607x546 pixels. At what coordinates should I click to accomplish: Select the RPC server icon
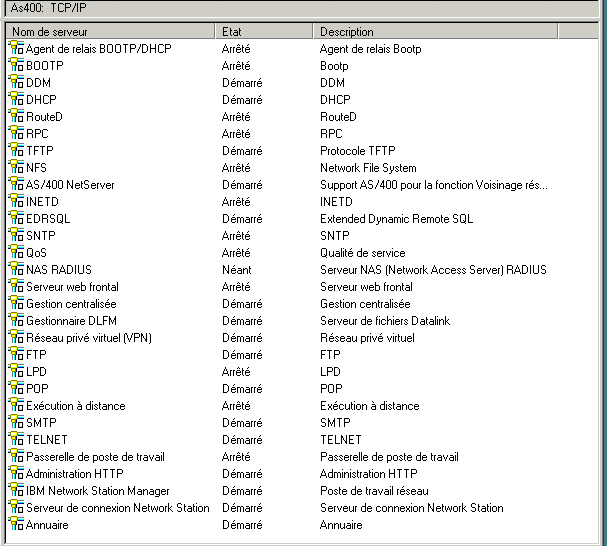(16, 133)
